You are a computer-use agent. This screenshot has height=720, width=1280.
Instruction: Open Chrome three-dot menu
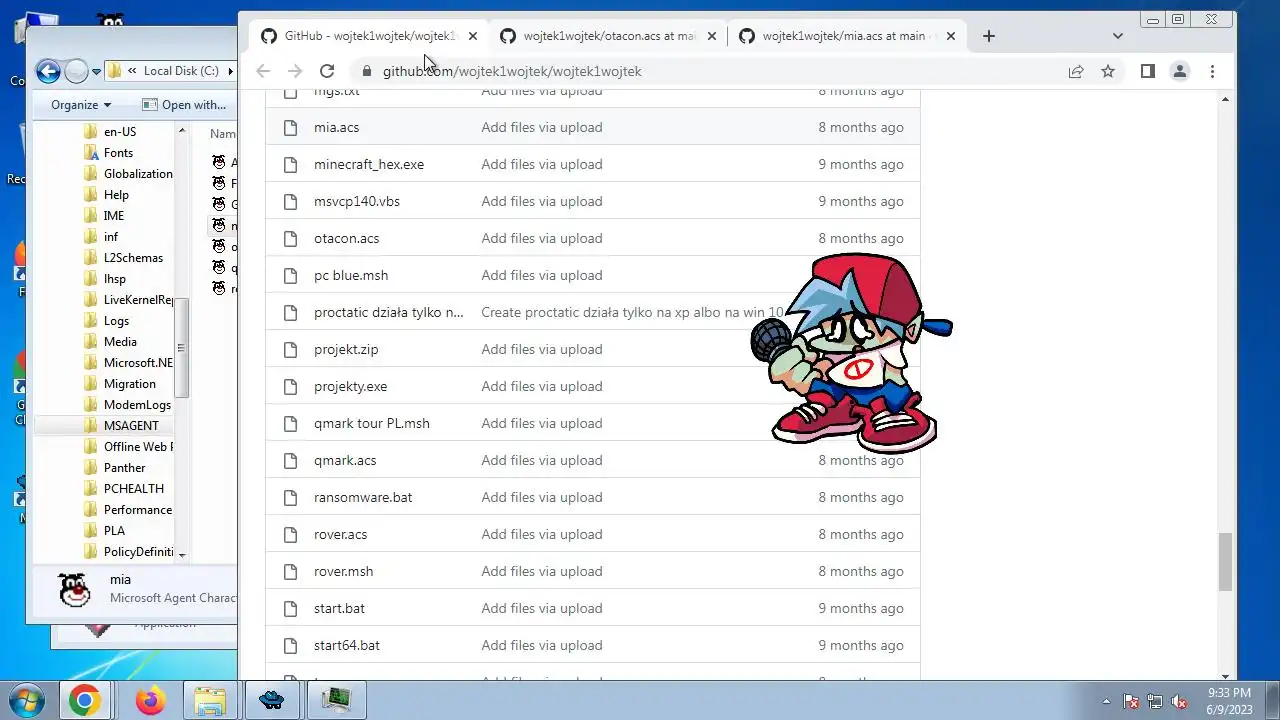[1212, 71]
